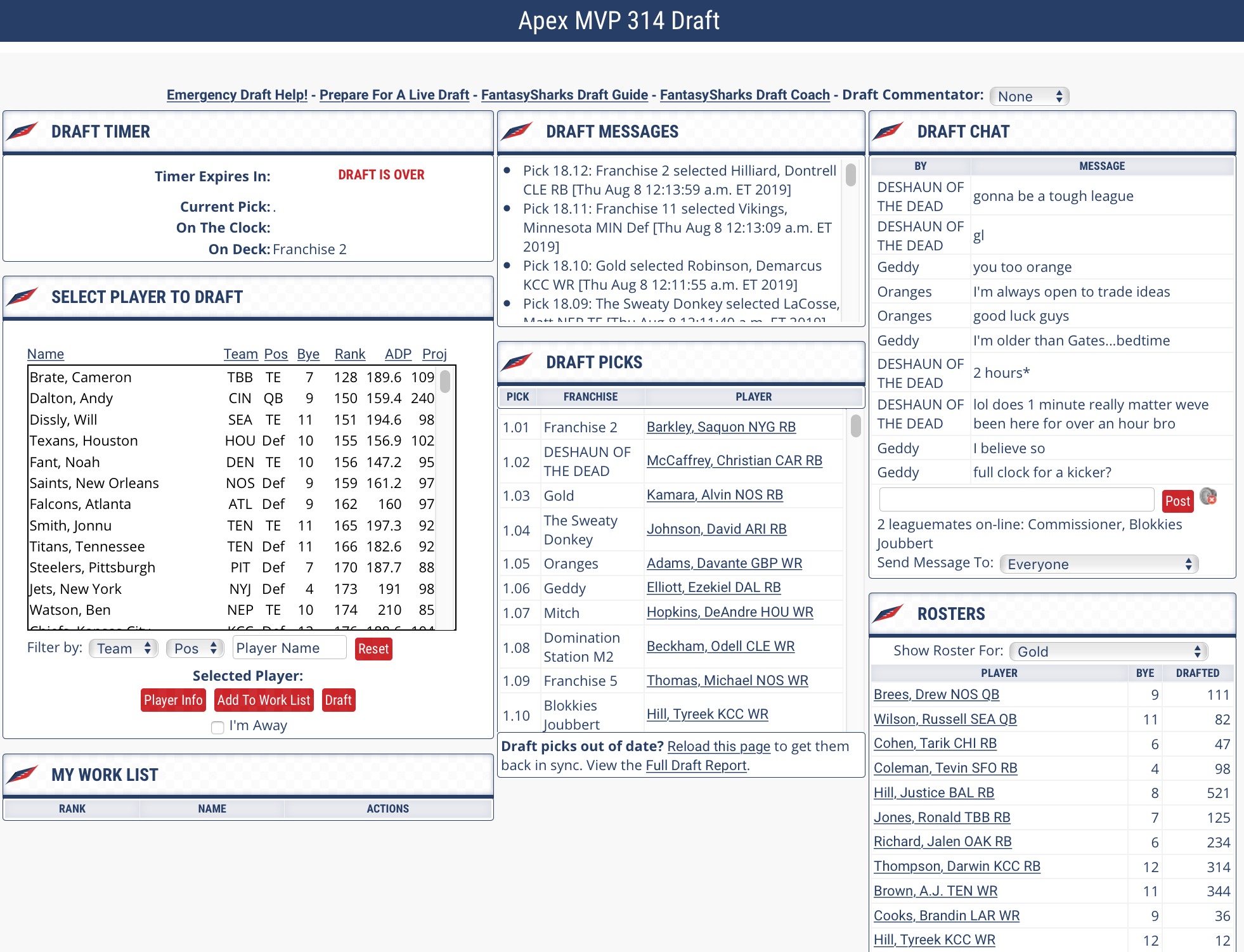The height and width of the screenshot is (952, 1244).
Task: Open Kamara, Alvin NOS RB link
Action: click(715, 495)
